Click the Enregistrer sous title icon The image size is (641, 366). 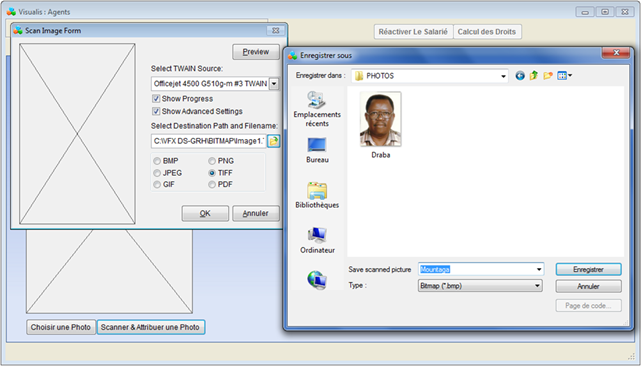coord(292,55)
